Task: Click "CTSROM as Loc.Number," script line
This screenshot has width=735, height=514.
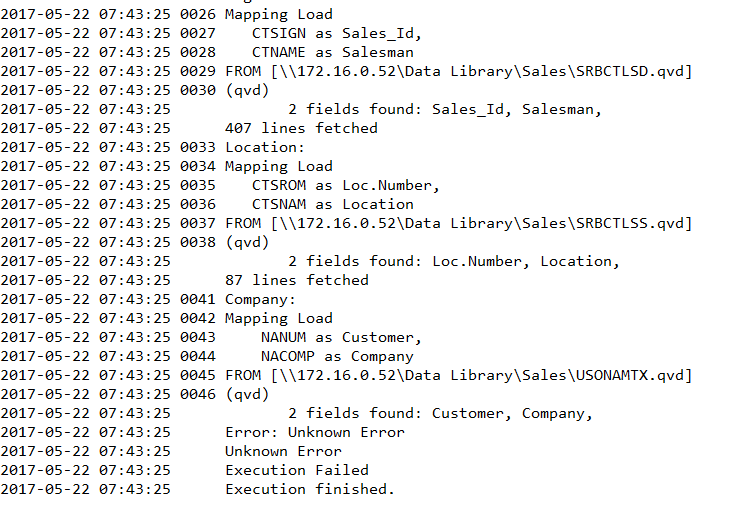Action: point(346,185)
